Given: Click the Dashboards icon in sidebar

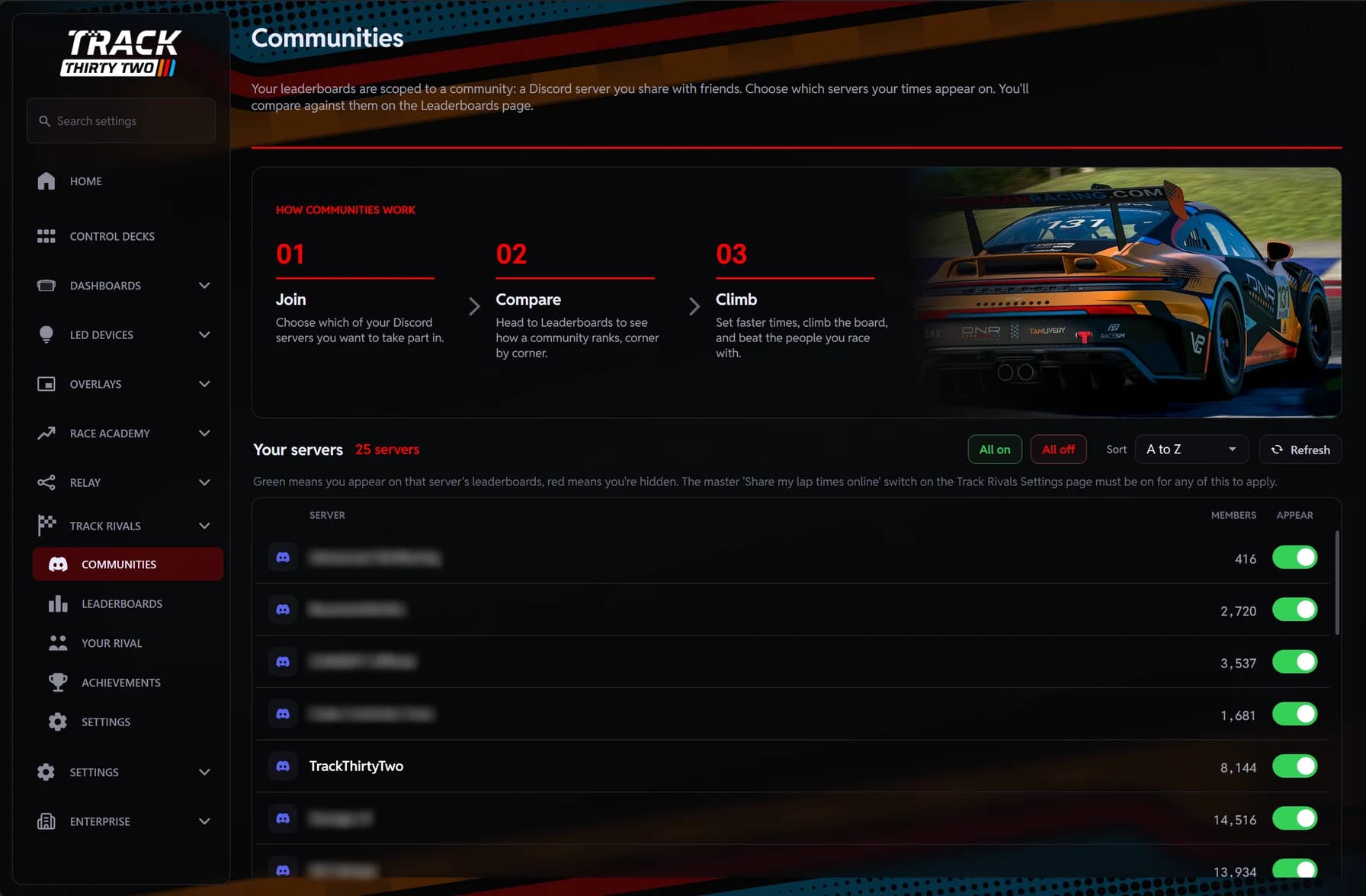Looking at the screenshot, I should (46, 286).
